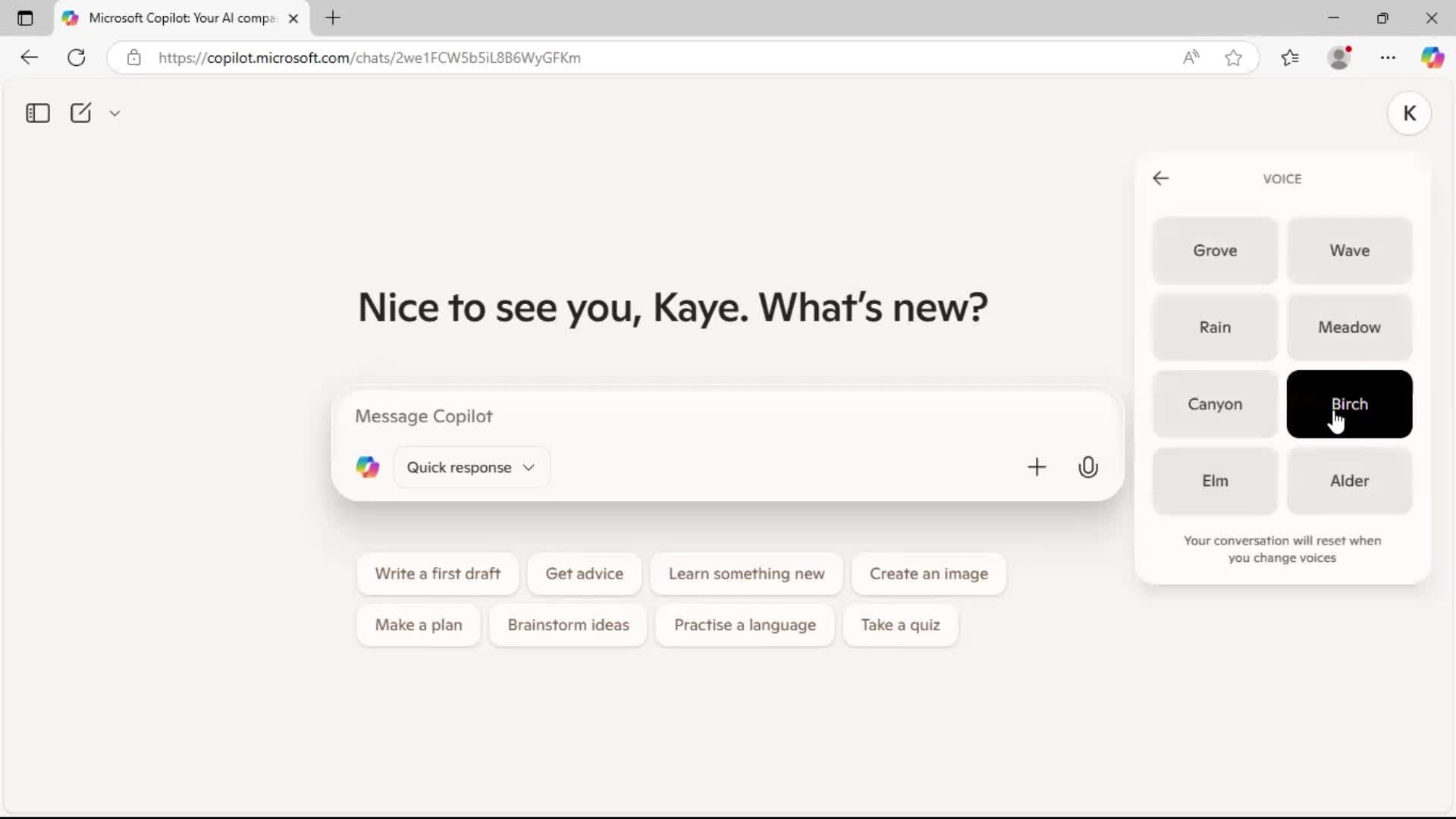Screen dimensions: 1456x819
Task: Open tab actions menu icon
Action: click(x=25, y=18)
